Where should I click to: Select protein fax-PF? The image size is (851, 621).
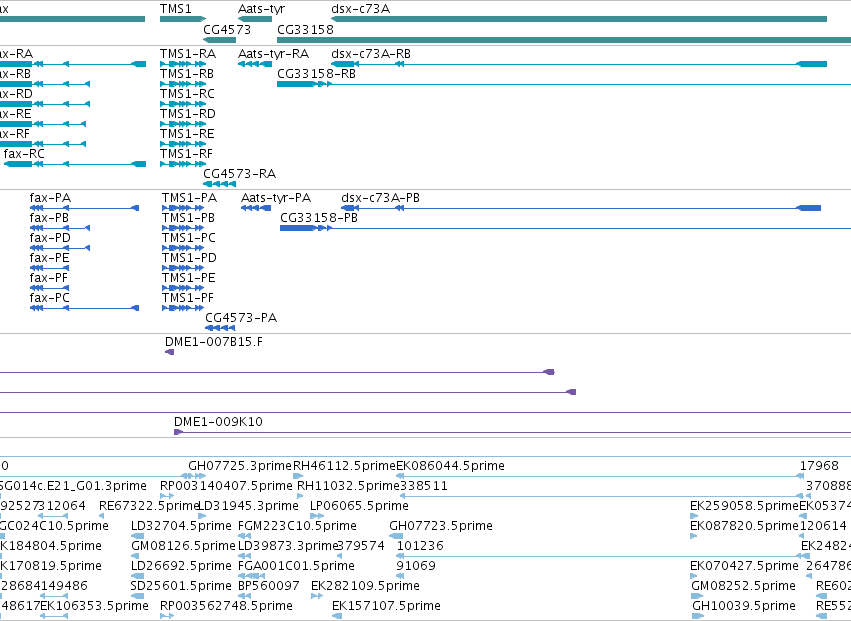click(49, 278)
